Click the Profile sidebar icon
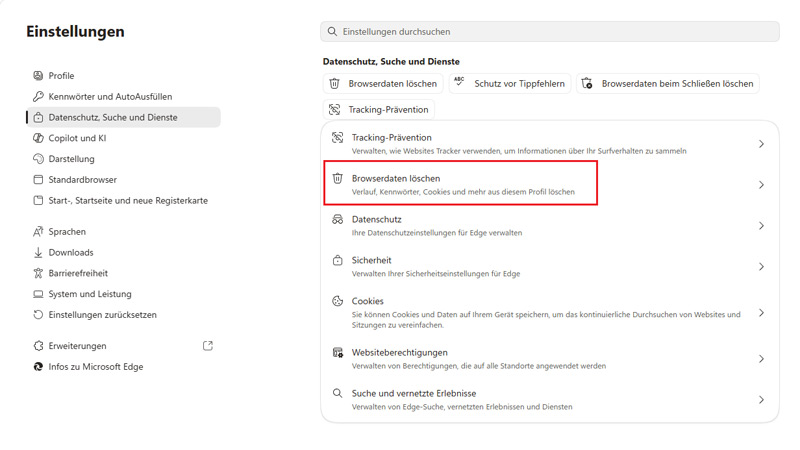Image resolution: width=800 pixels, height=450 pixels. (x=38, y=76)
